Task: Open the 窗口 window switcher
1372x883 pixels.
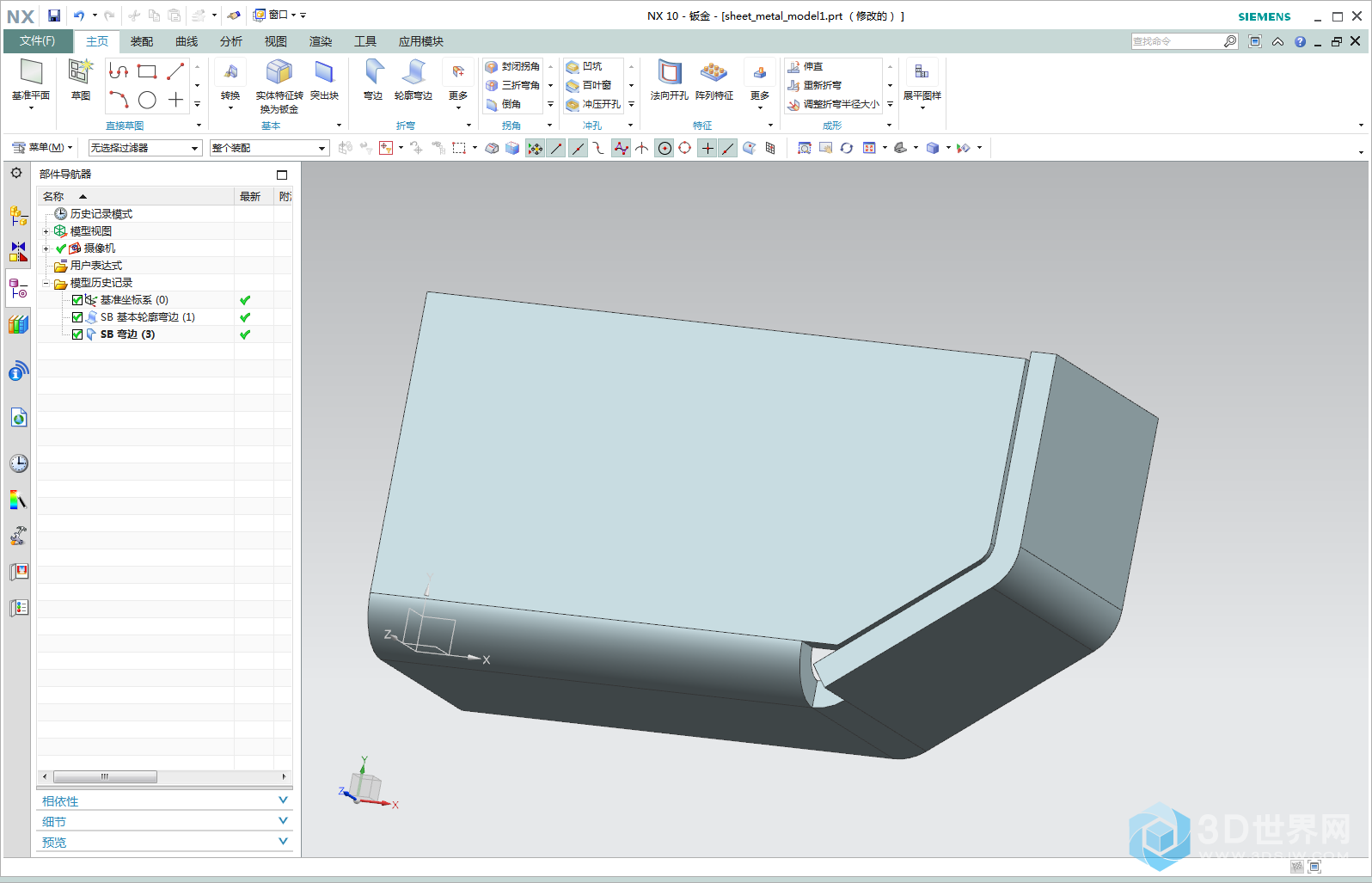Action: click(x=275, y=15)
